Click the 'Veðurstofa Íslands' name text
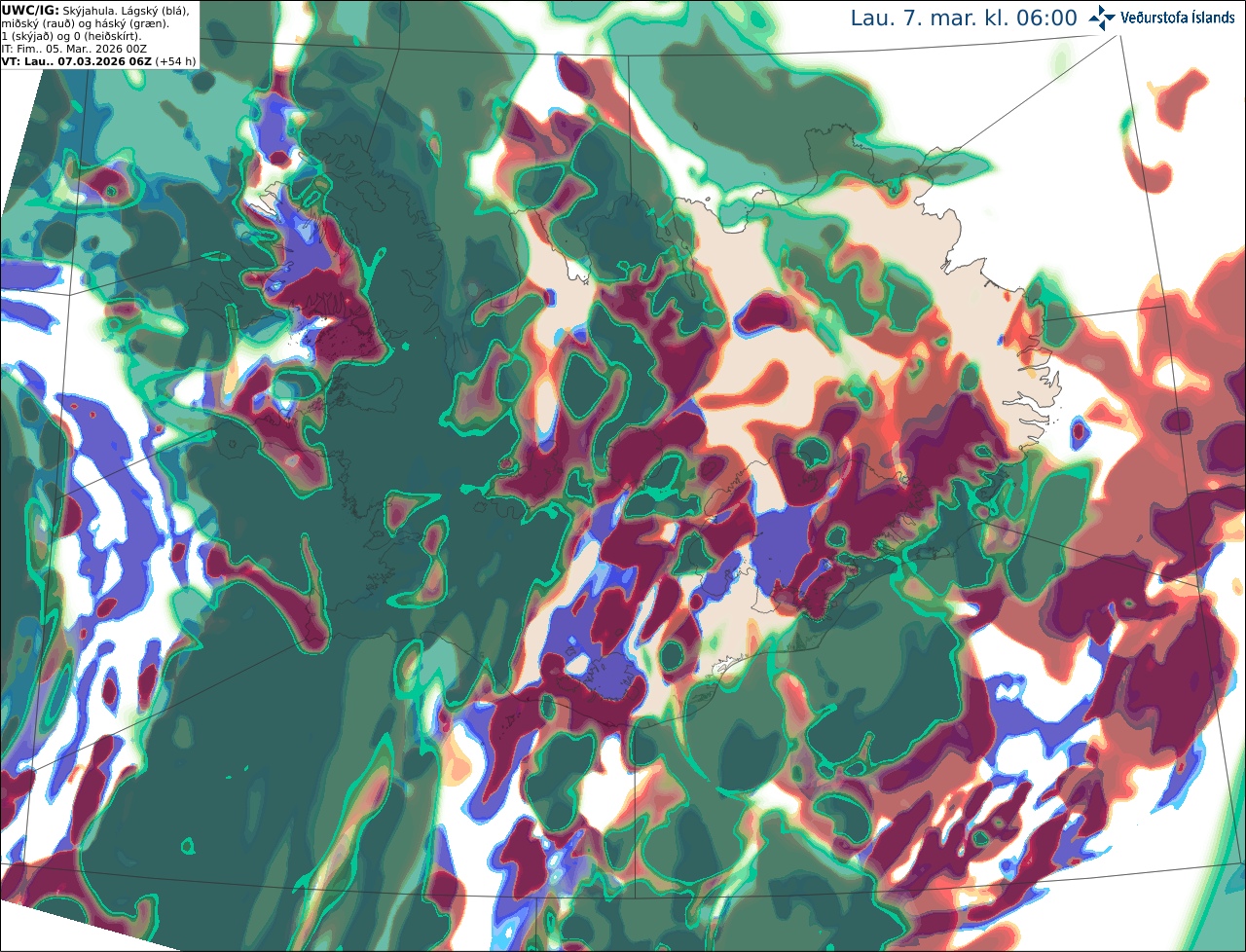Screen dimensions: 1246x952 1177,18
